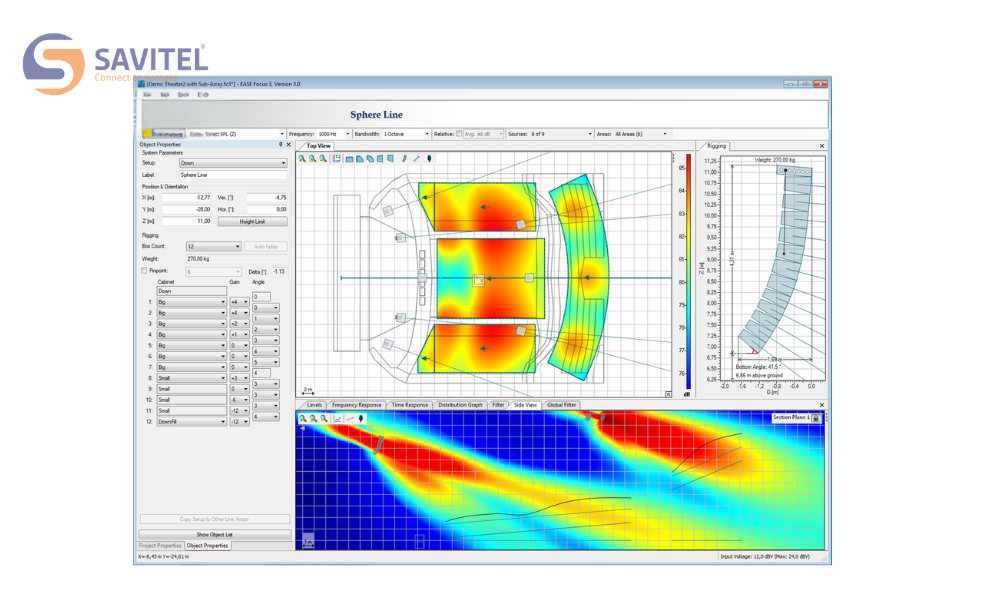Close the lower Side View panel
The image size is (1000, 600).
pos(821,405)
